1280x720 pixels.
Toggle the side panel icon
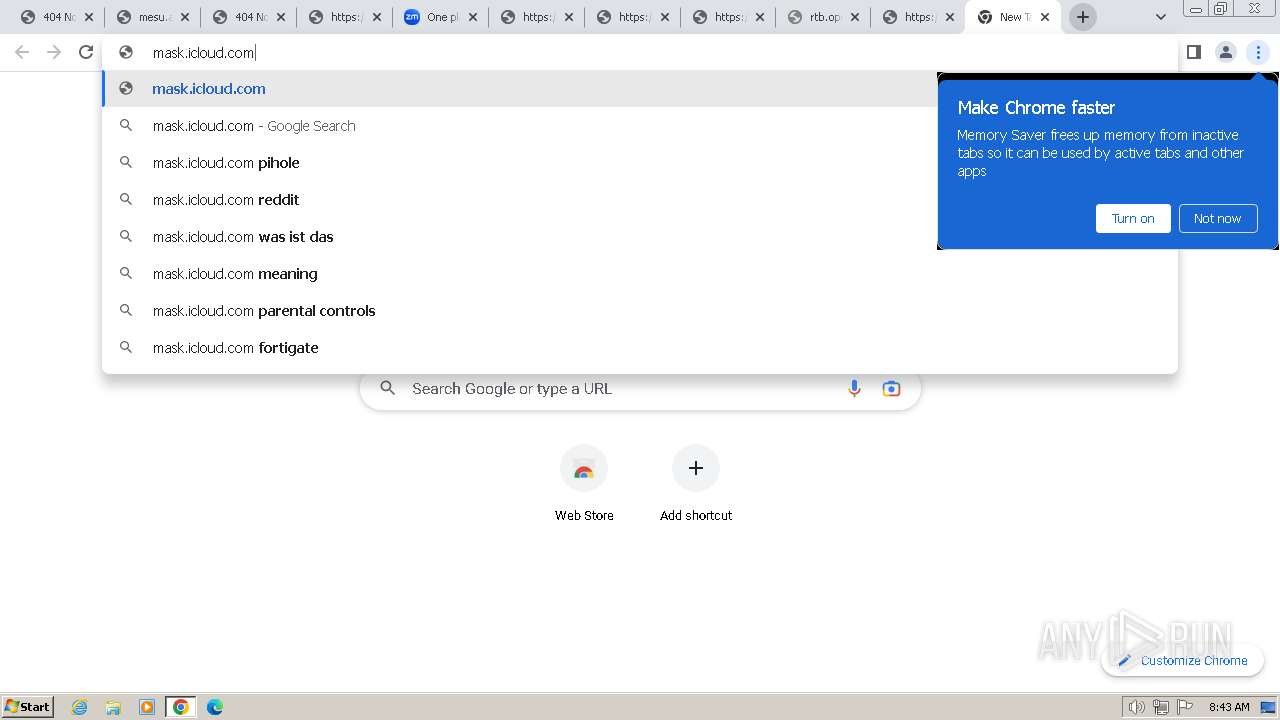coord(1194,52)
